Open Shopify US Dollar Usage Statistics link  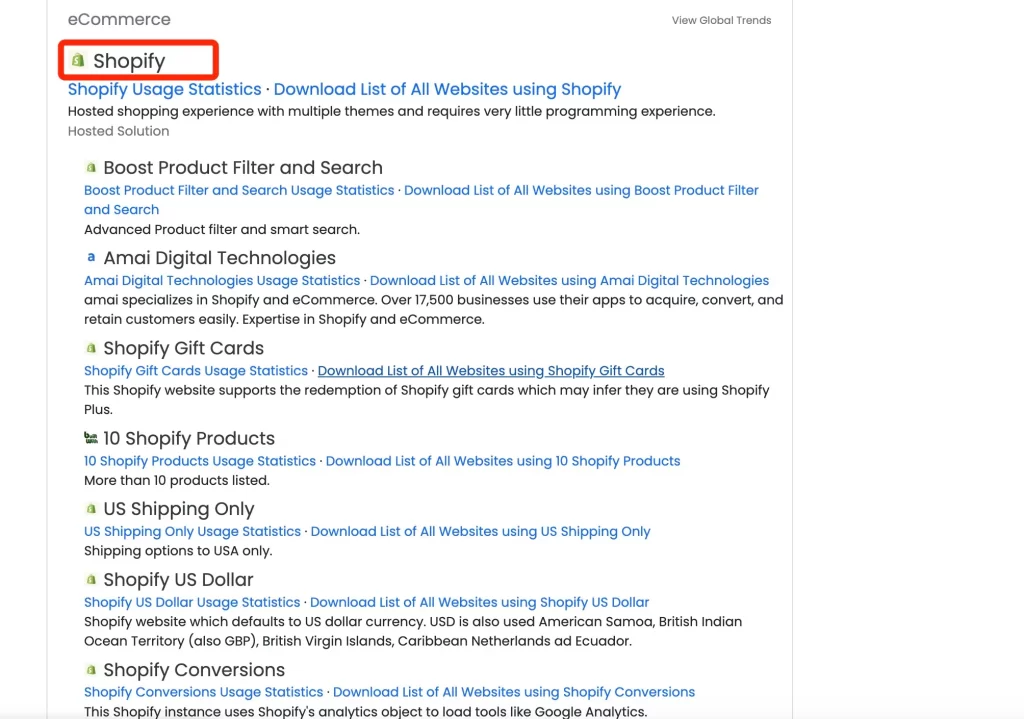click(x=192, y=601)
